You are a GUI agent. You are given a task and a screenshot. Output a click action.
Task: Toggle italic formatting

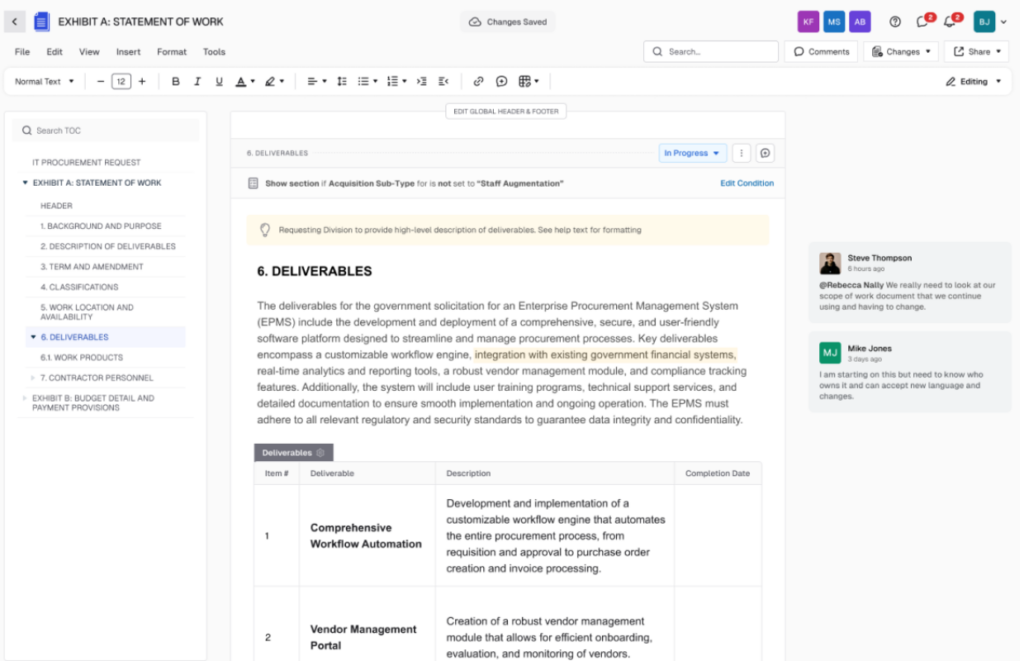click(197, 81)
